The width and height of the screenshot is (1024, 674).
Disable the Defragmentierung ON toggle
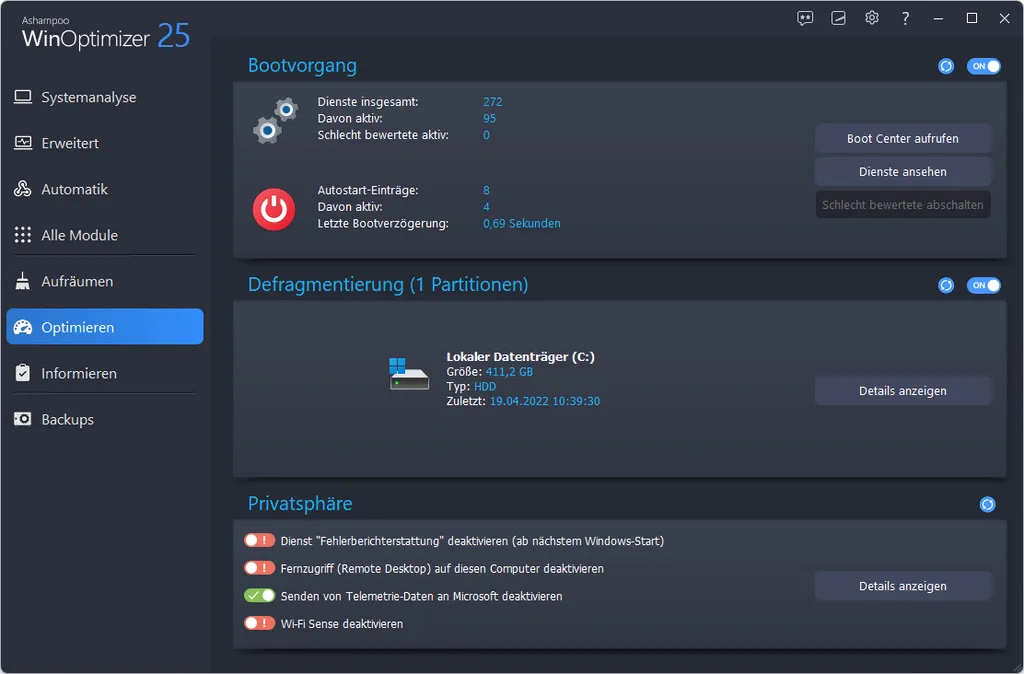984,285
